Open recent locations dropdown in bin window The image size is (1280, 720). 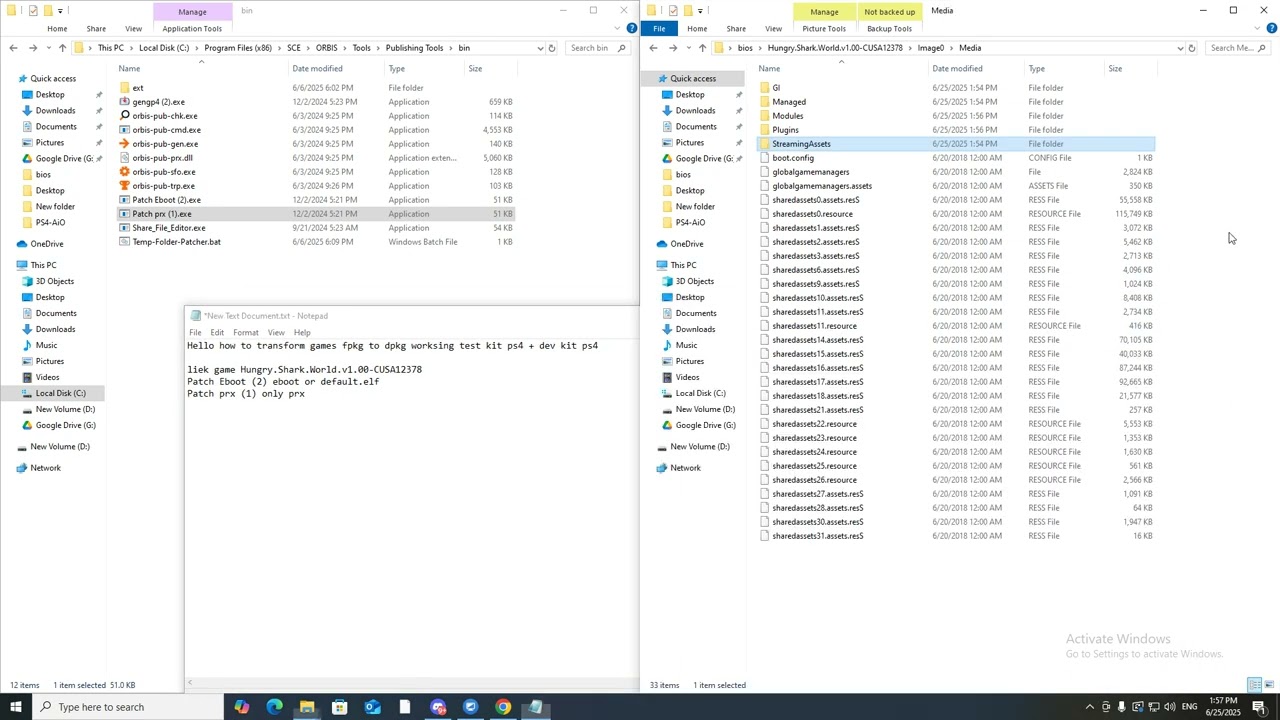click(48, 48)
